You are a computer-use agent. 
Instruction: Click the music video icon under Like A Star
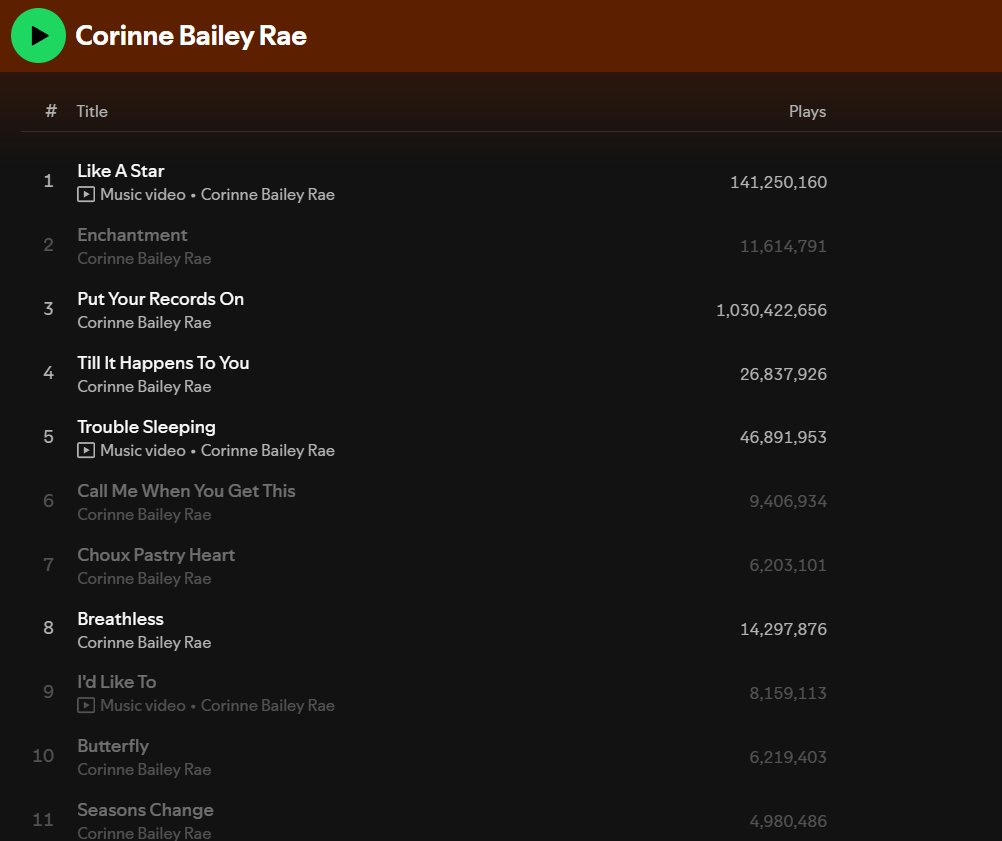point(86,194)
